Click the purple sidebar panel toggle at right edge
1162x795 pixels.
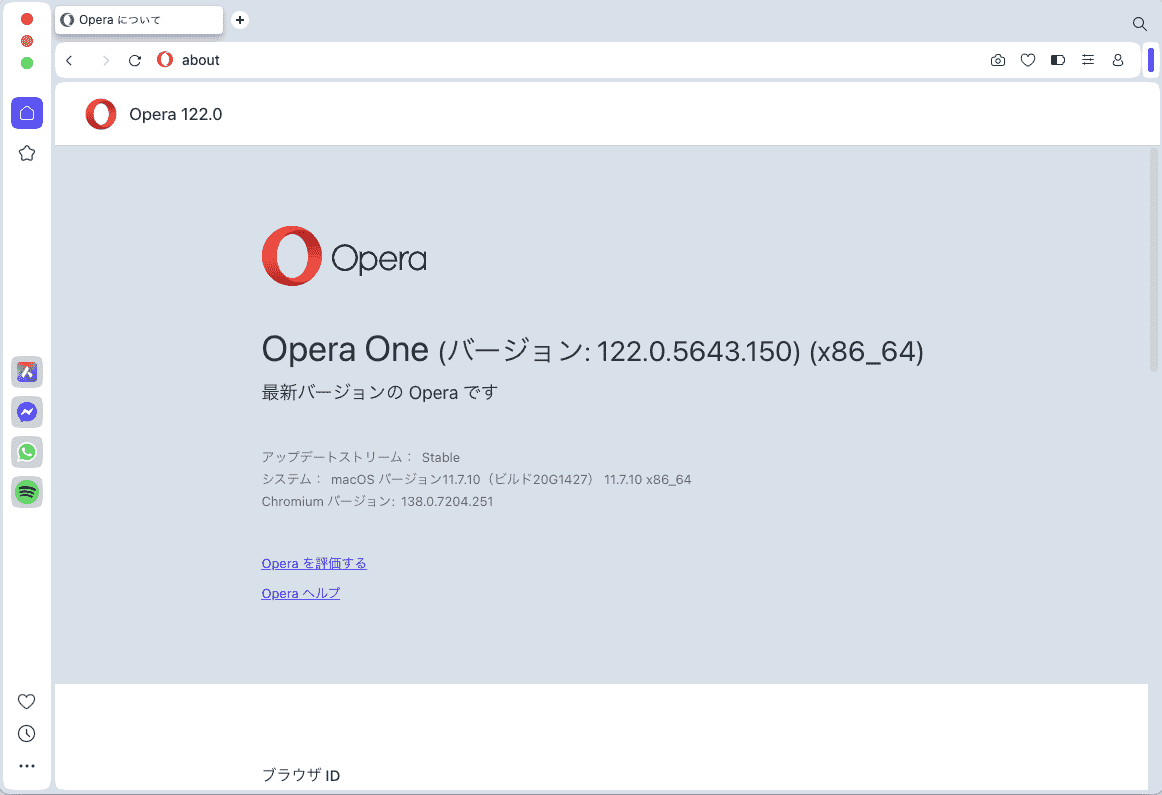1151,60
